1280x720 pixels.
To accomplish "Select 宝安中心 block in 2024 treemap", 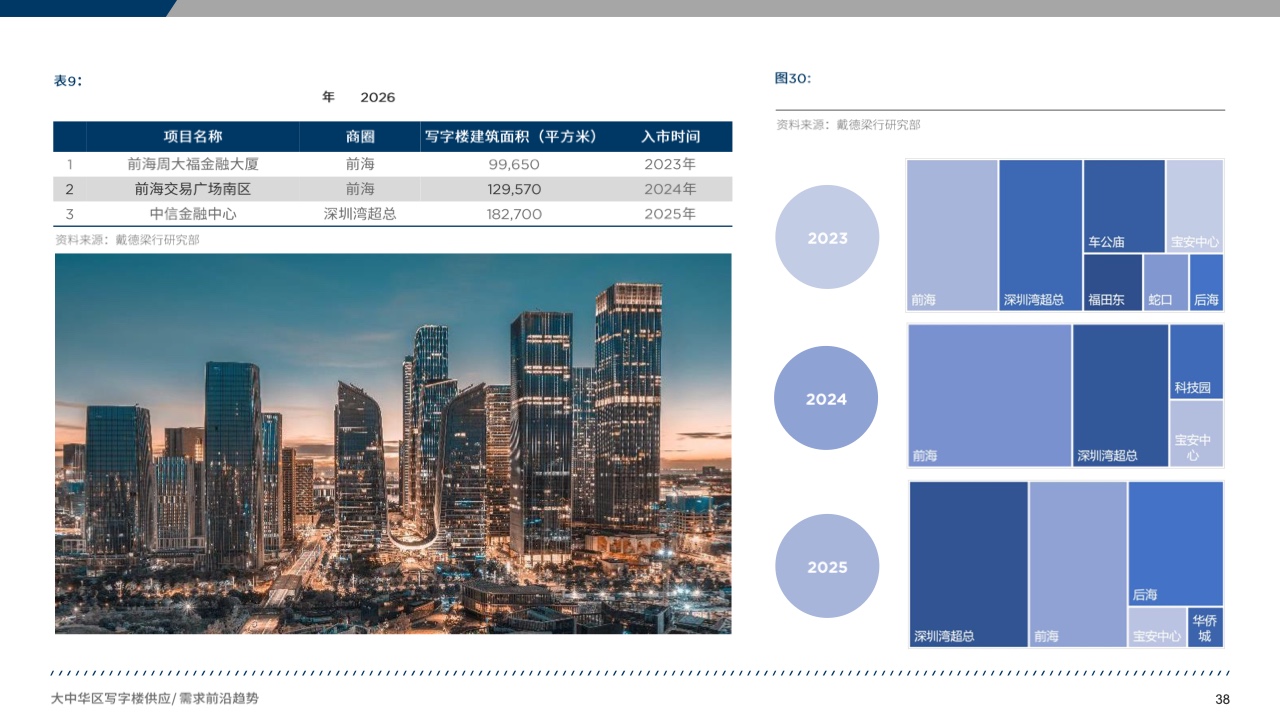I will coord(1197,434).
